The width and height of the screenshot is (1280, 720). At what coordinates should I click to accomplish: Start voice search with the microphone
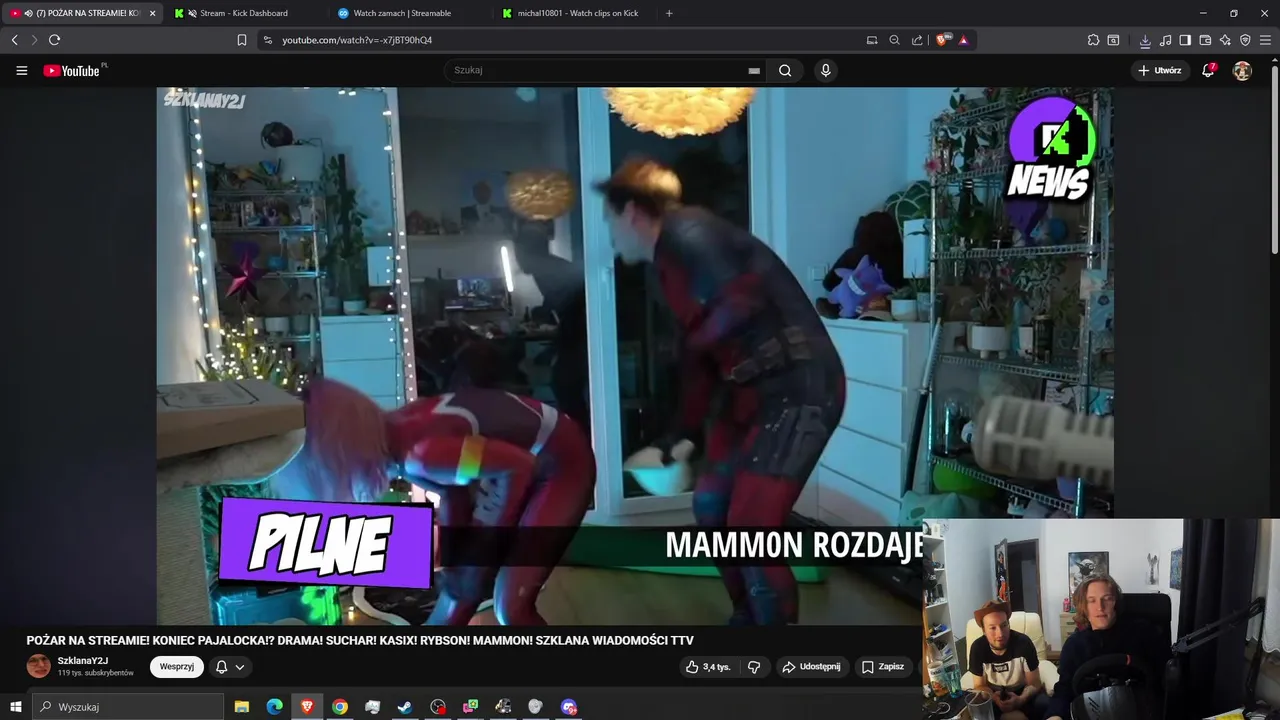click(825, 71)
